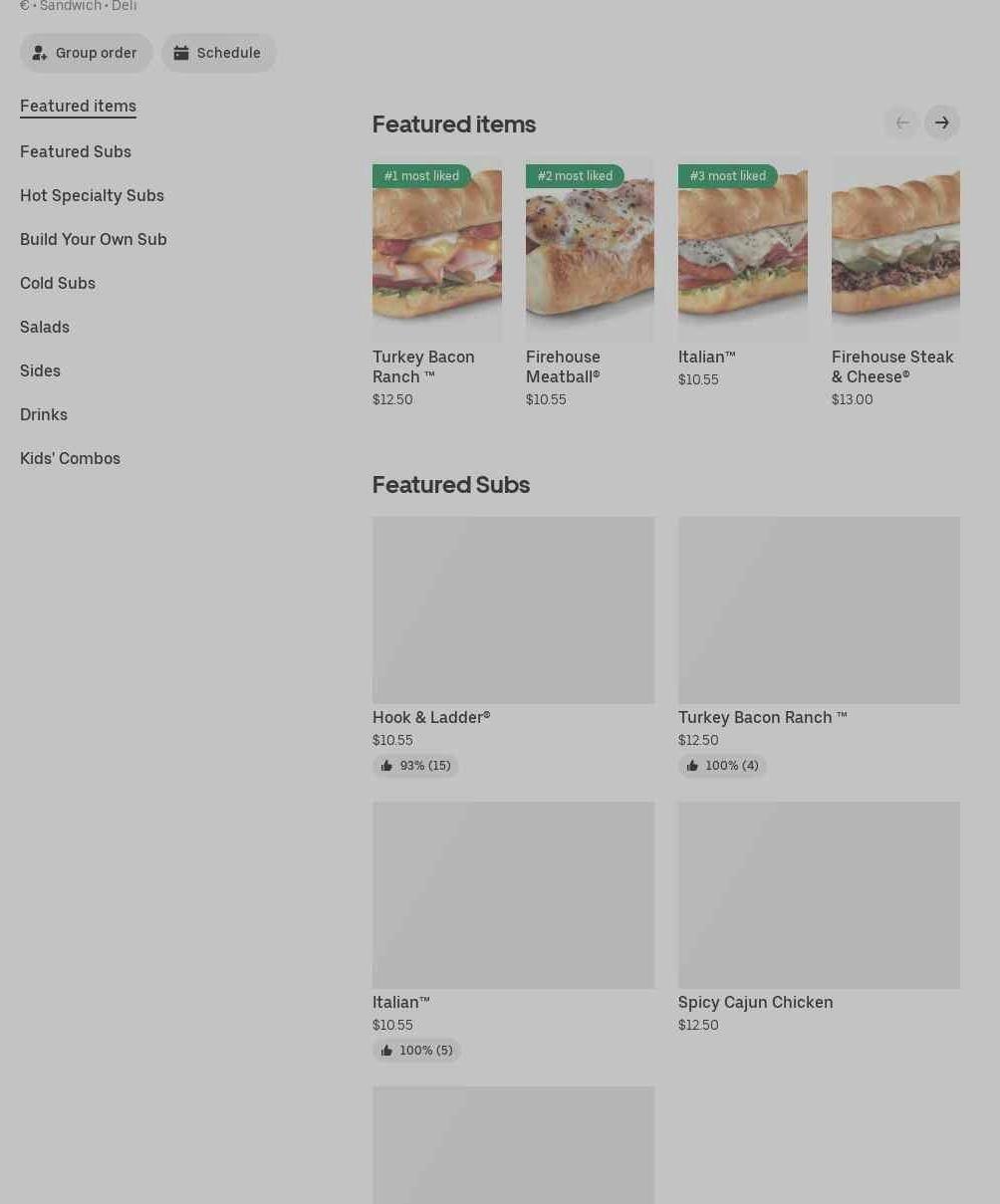The width and height of the screenshot is (1000, 1204).
Task: Select Spicy Cajun Chicken sub
Action: pos(819,917)
